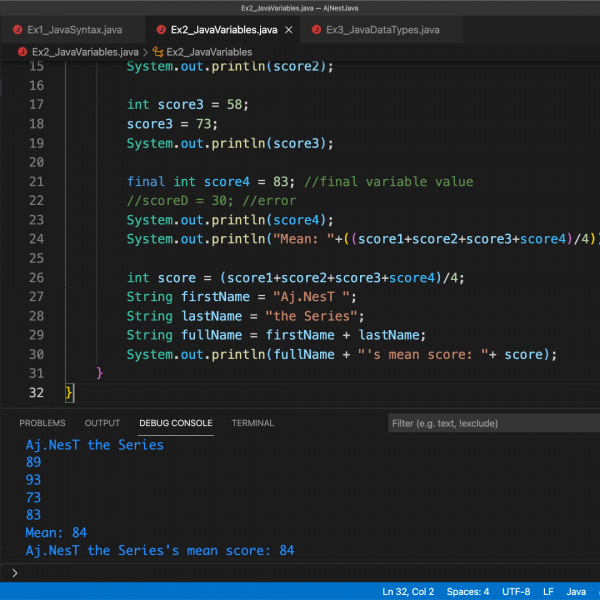Show the Problems panel
This screenshot has height=600, width=600.
(42, 423)
